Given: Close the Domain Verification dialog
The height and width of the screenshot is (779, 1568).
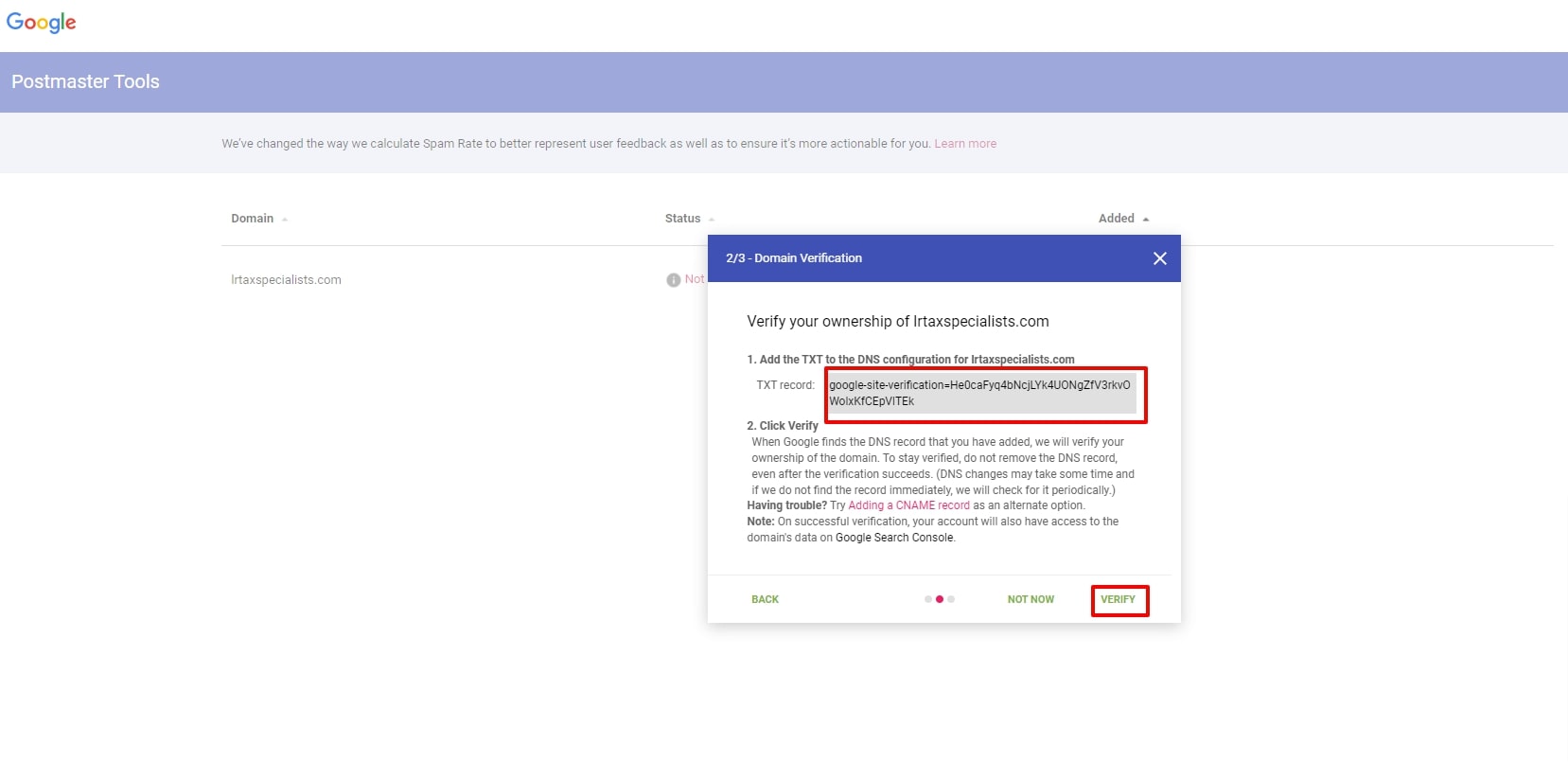Looking at the screenshot, I should coord(1159,258).
